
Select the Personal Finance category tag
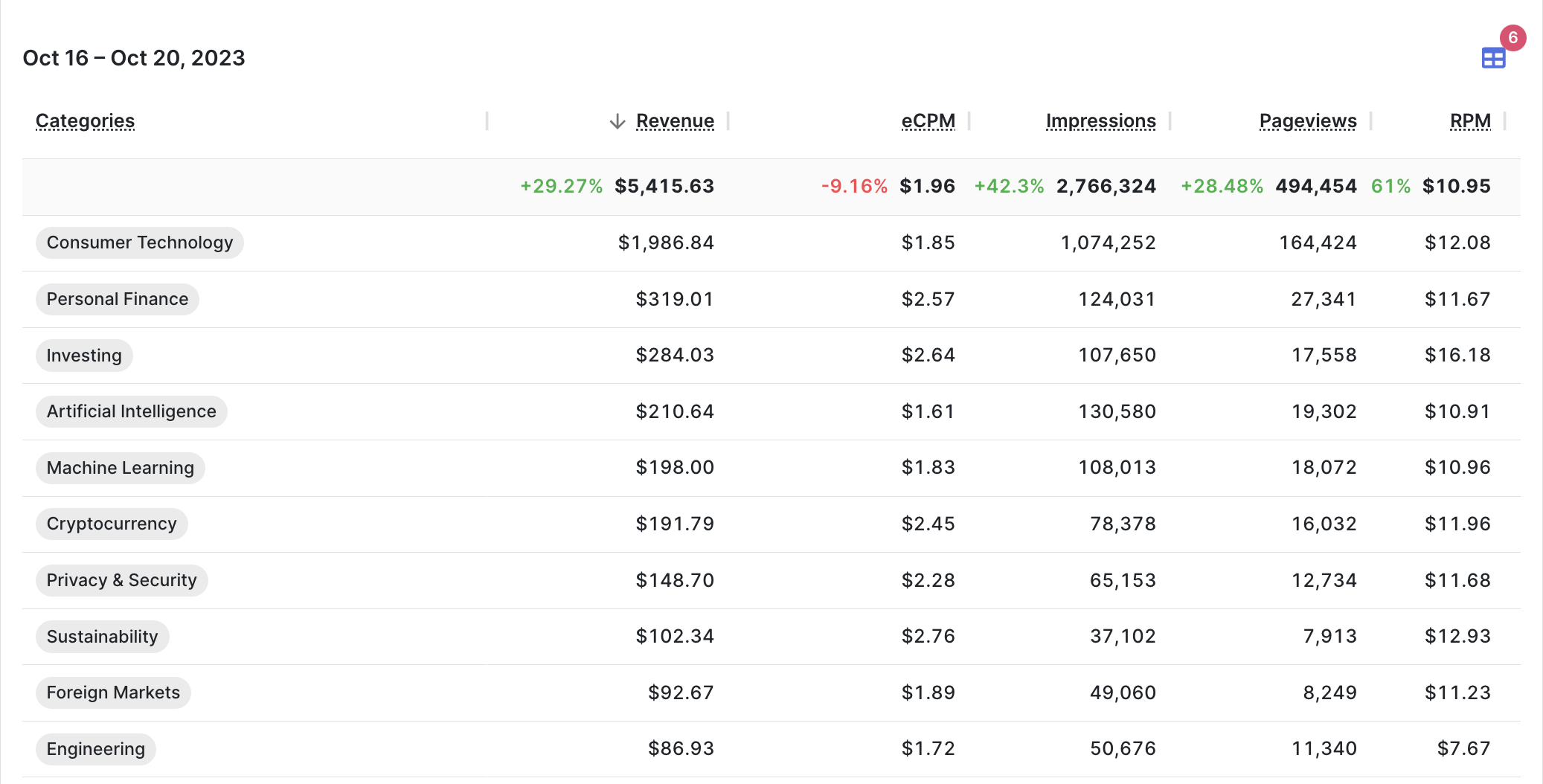(x=118, y=299)
